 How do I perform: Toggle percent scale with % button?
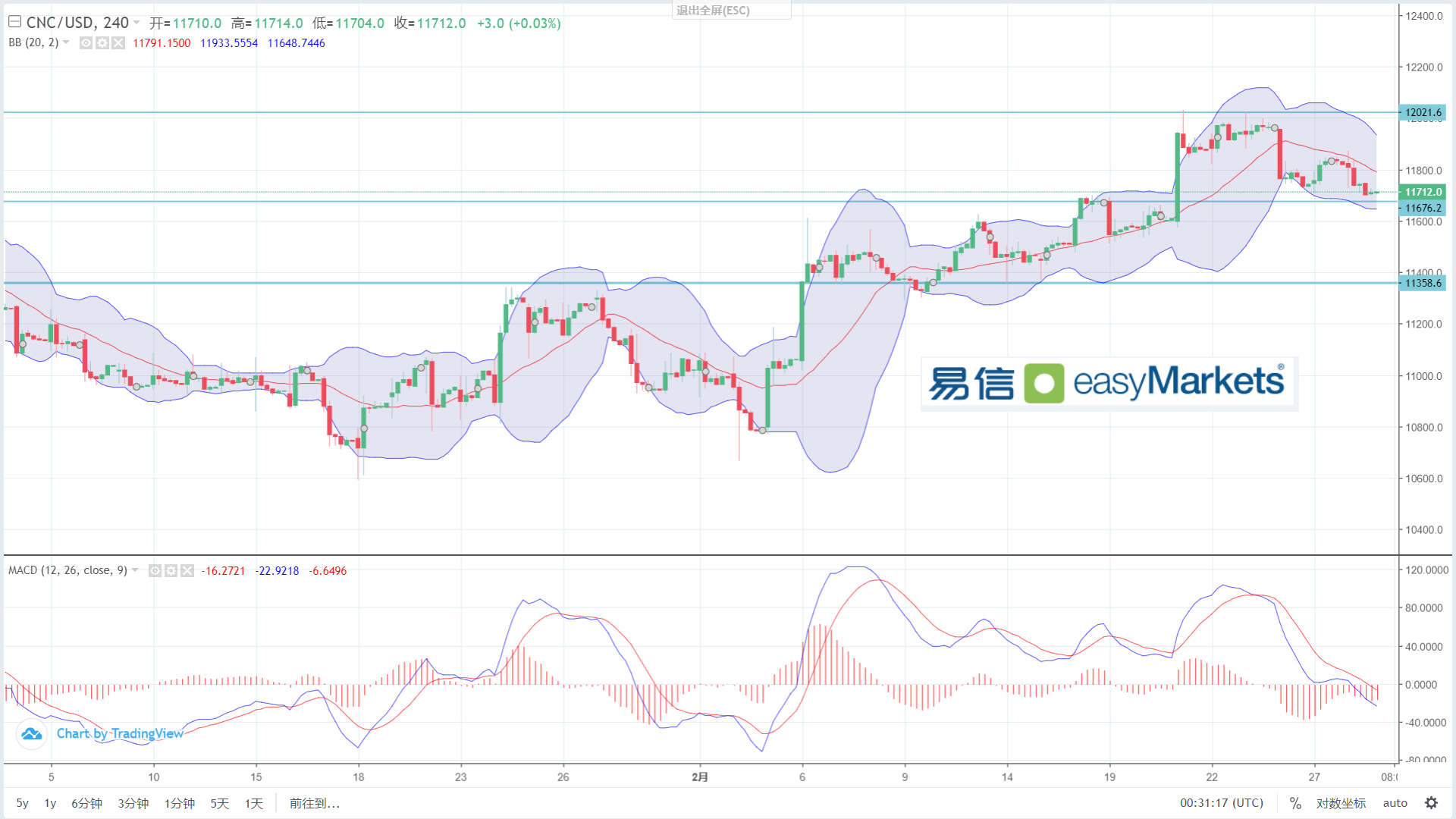coord(1295,803)
